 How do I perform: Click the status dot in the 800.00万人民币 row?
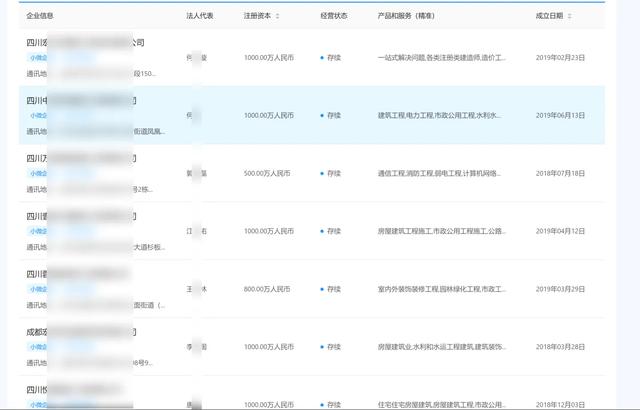(322, 289)
